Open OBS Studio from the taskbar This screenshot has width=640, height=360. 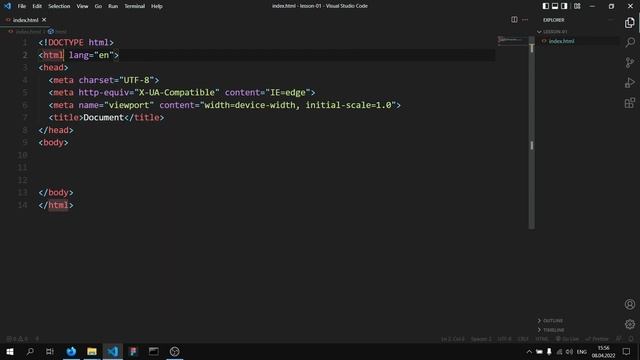174,351
